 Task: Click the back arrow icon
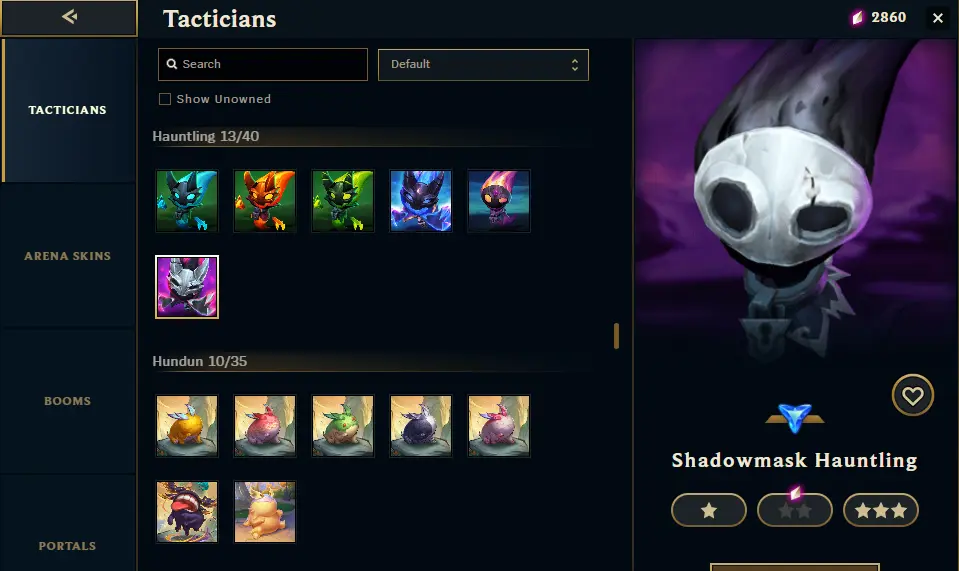pos(69,17)
